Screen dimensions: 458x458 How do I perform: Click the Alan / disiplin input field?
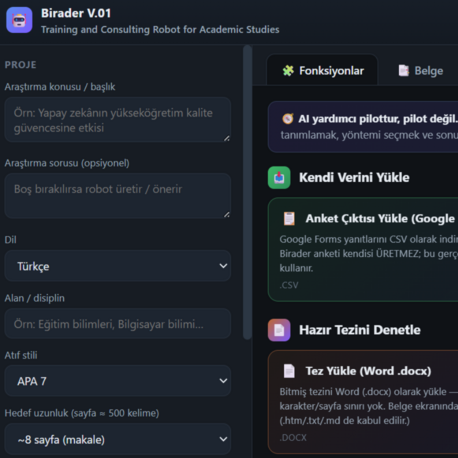click(118, 324)
